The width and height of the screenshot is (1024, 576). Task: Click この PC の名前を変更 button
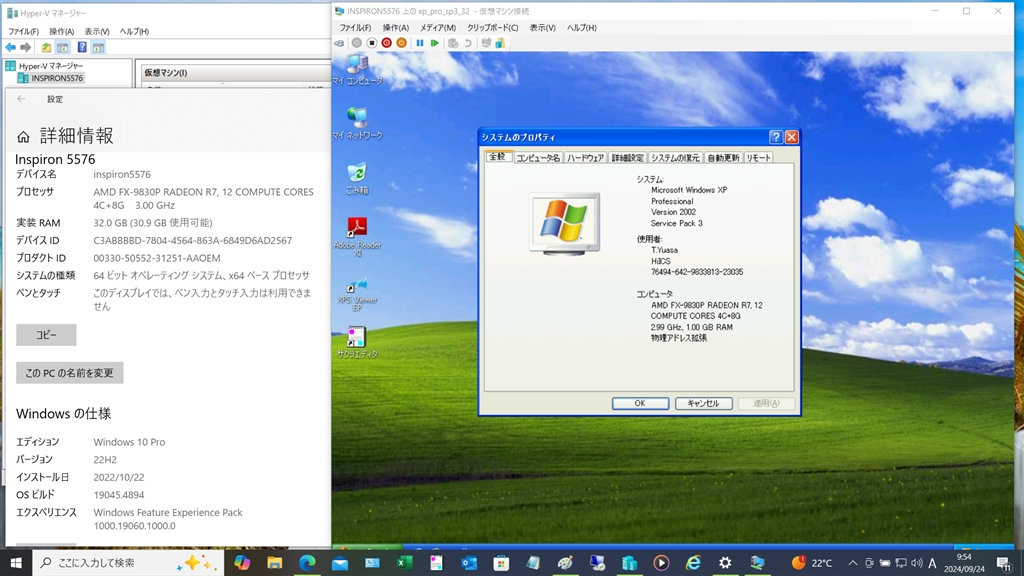click(69, 373)
